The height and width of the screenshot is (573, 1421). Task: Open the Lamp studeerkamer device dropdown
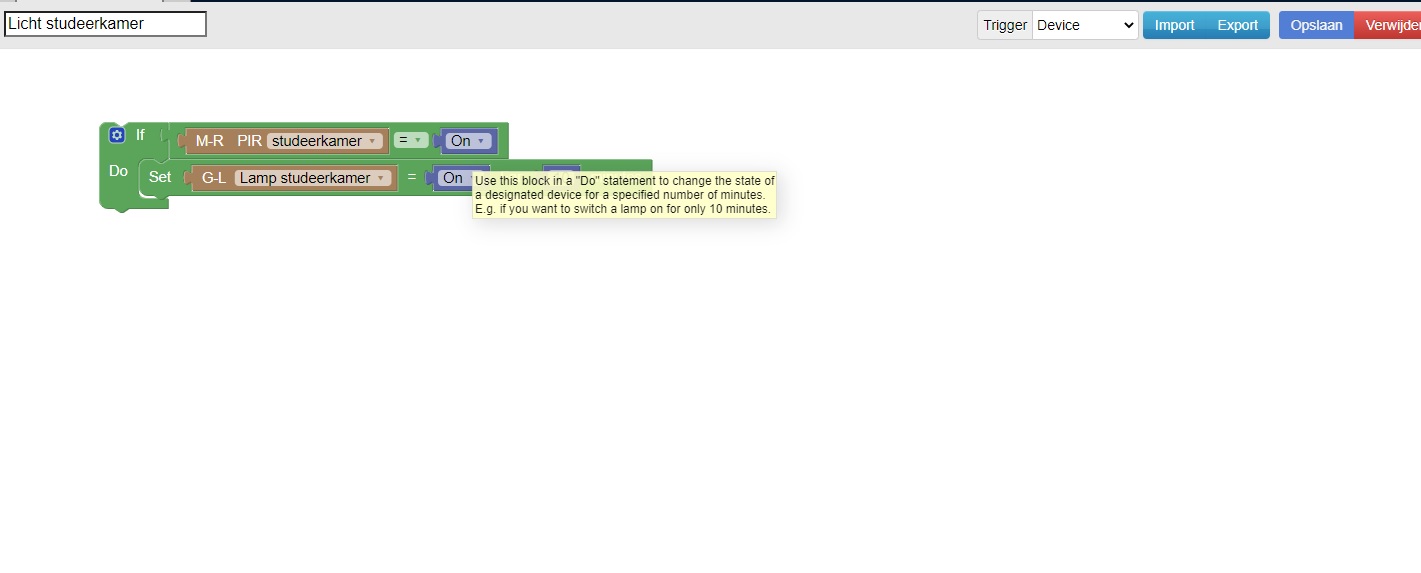312,178
